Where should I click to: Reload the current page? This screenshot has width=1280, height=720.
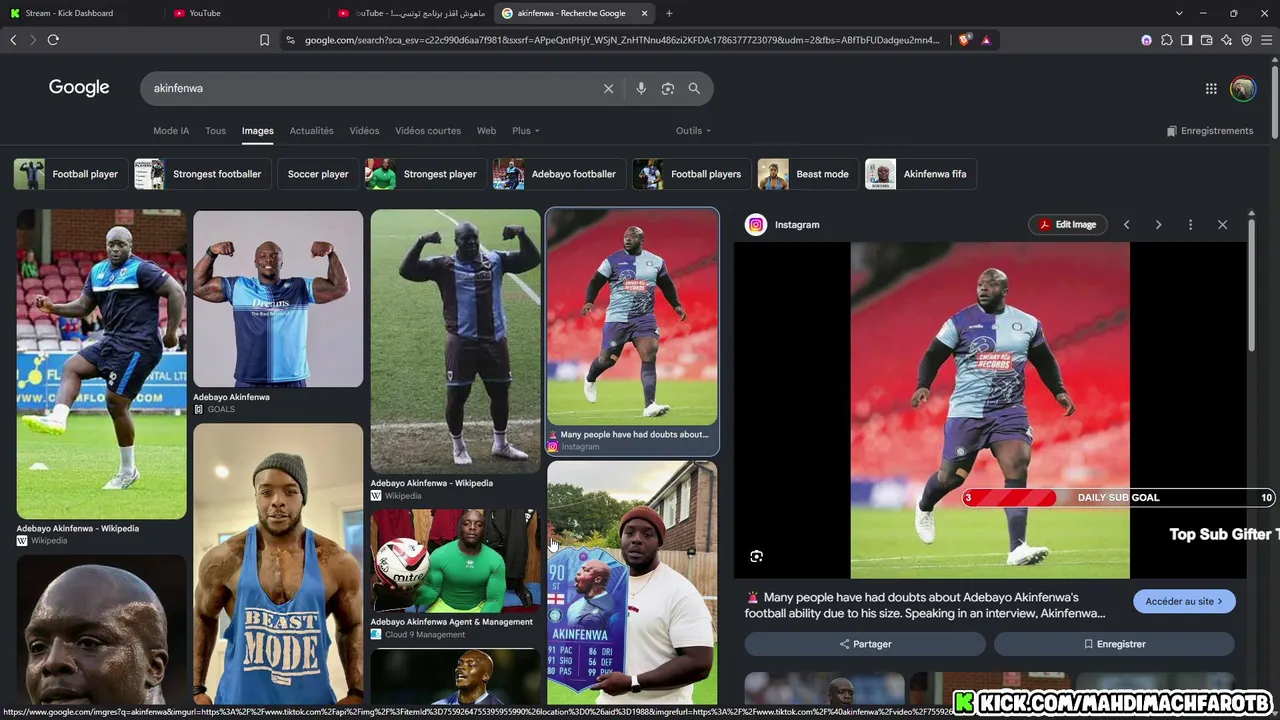pyautogui.click(x=53, y=40)
